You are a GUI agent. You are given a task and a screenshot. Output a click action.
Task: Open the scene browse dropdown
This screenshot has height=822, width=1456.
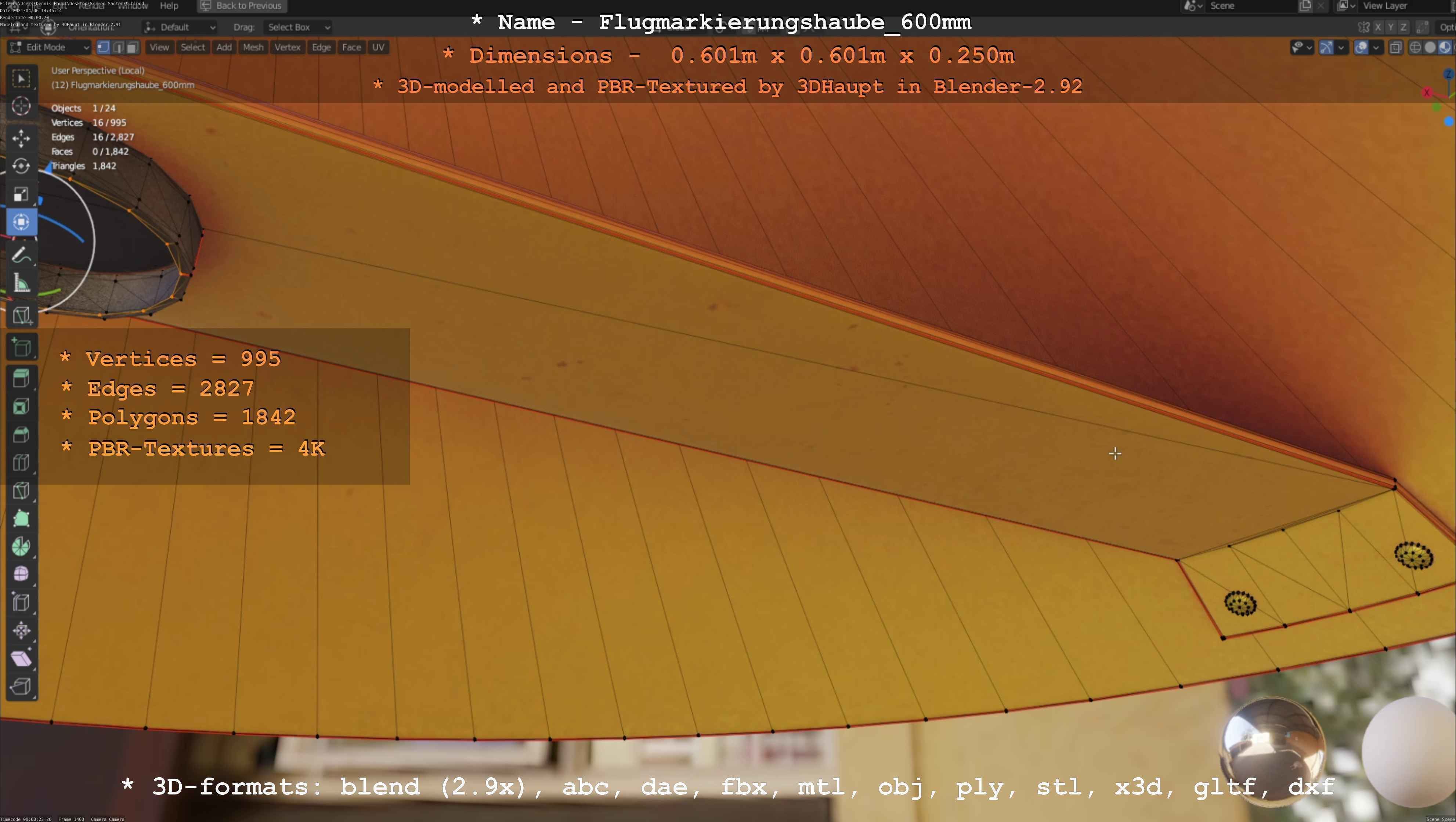click(x=1193, y=6)
